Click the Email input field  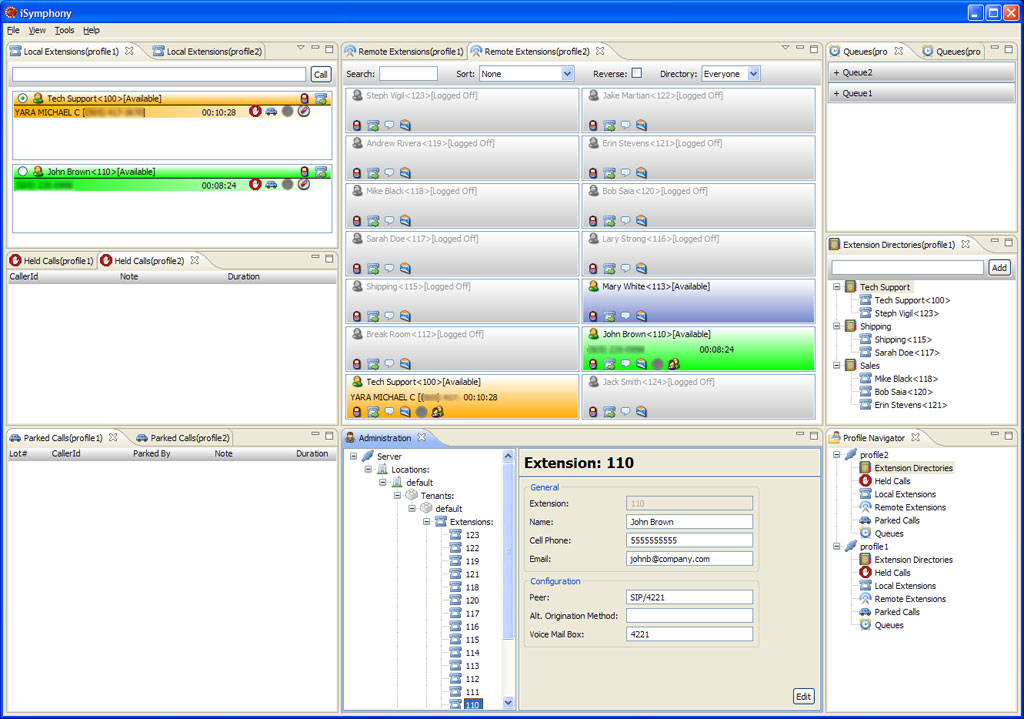click(689, 559)
